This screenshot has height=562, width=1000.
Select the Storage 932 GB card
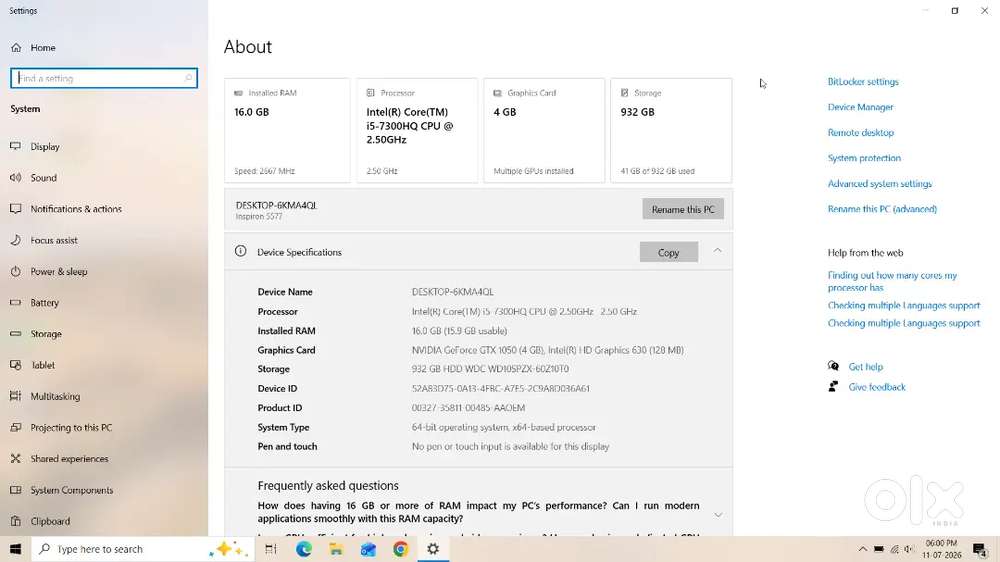(x=671, y=131)
